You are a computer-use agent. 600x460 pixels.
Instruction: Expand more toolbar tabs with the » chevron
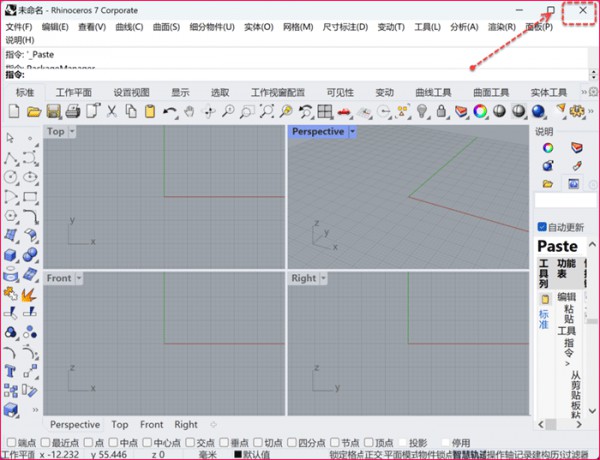click(584, 92)
